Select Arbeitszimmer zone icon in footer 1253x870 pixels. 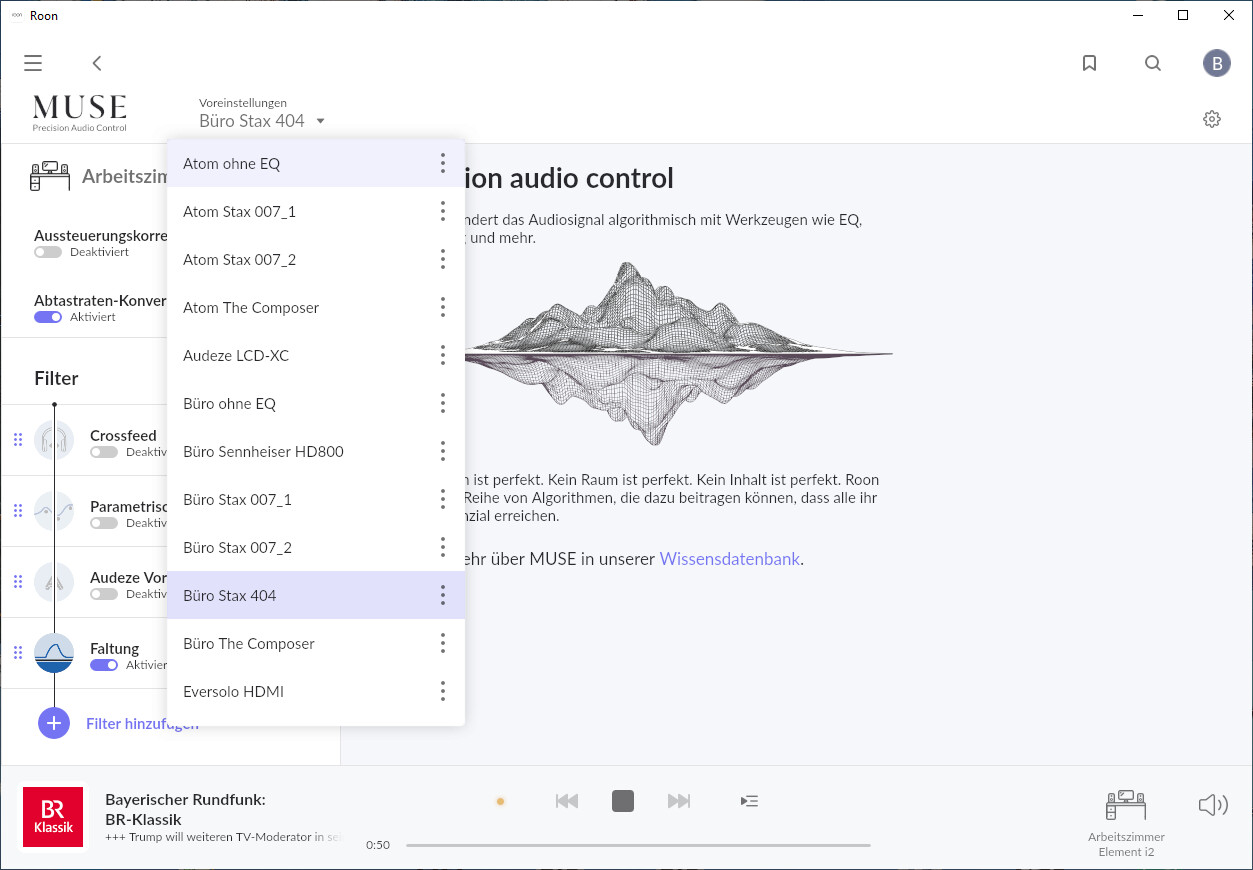tap(1126, 806)
